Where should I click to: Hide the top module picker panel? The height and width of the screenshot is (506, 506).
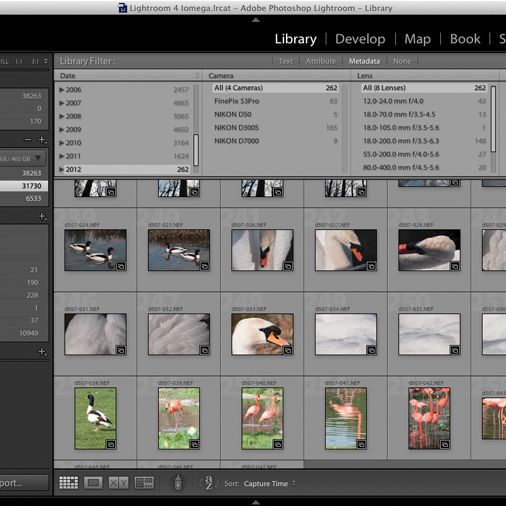256,20
